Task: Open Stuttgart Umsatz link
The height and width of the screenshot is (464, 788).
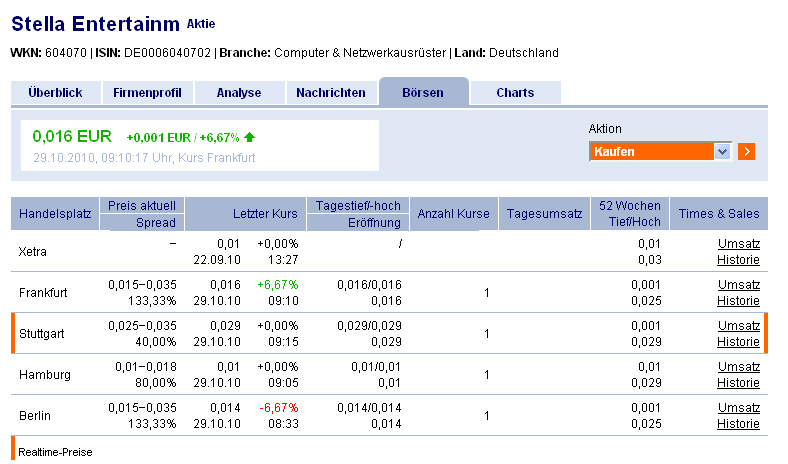Action: pos(738,326)
